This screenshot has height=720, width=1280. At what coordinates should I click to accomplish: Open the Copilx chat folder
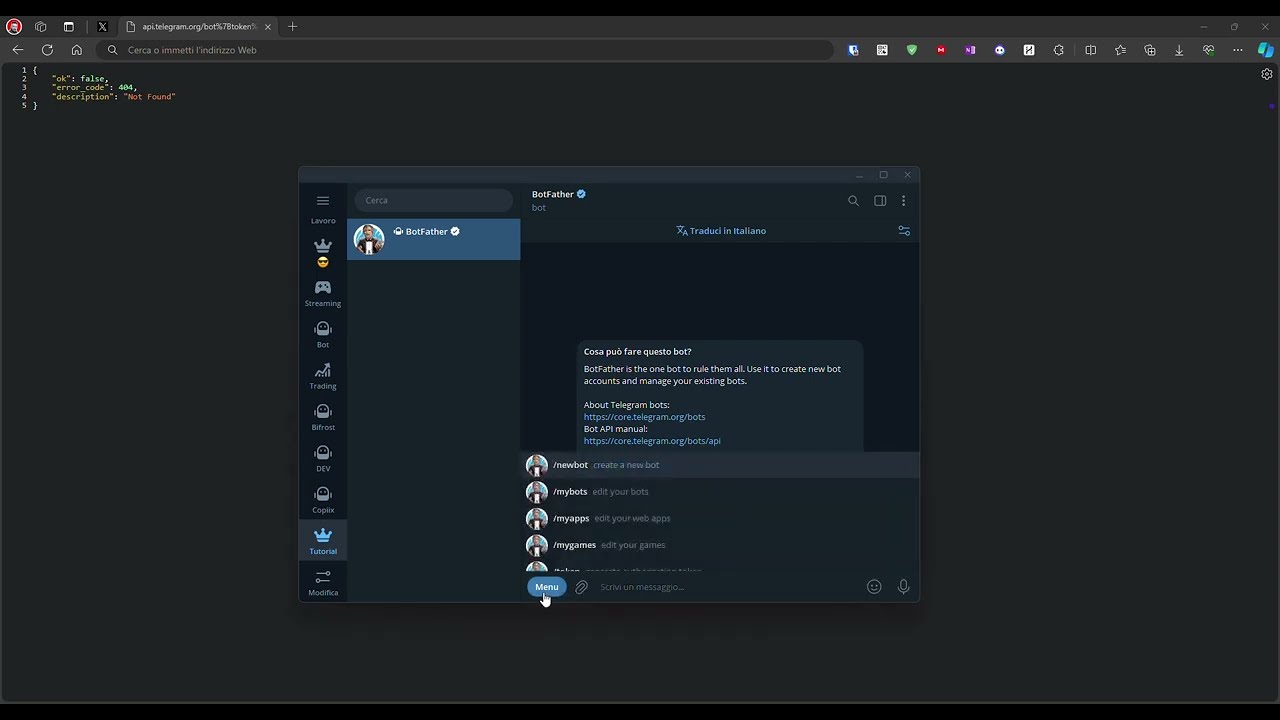[x=322, y=500]
